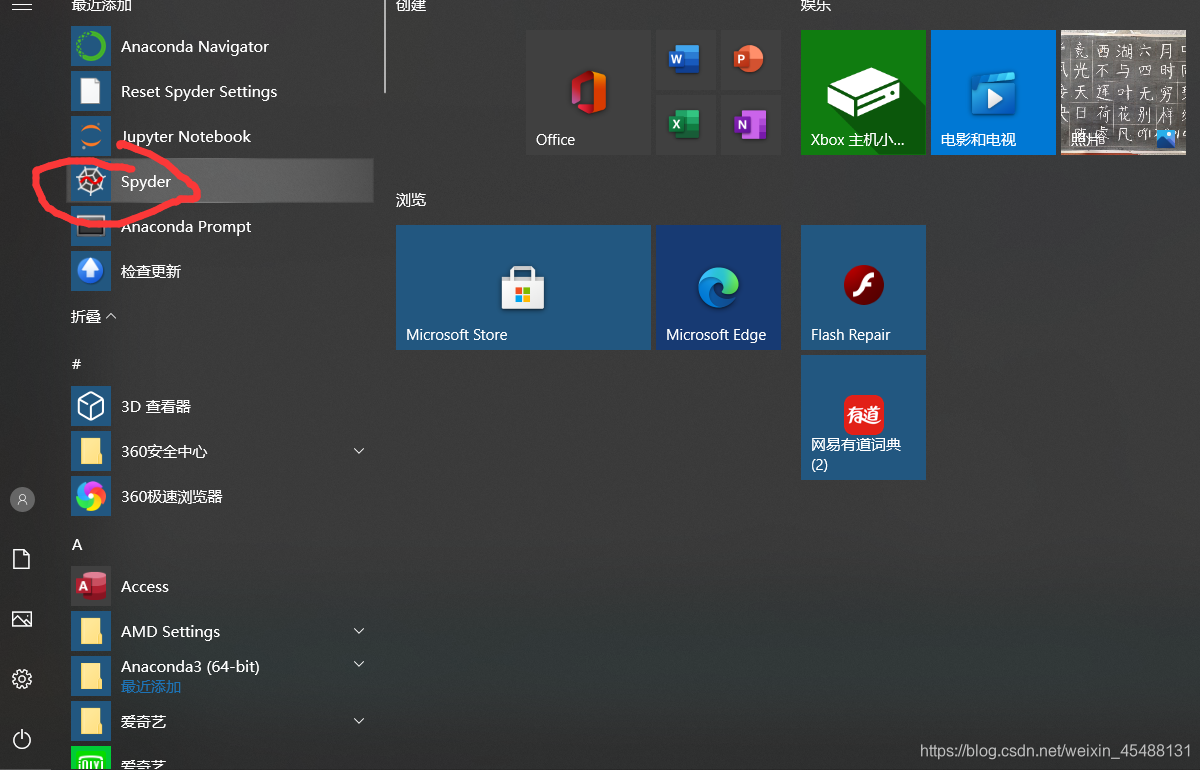Open Access app icon
Image resolution: width=1200 pixels, height=770 pixels.
pos(90,586)
